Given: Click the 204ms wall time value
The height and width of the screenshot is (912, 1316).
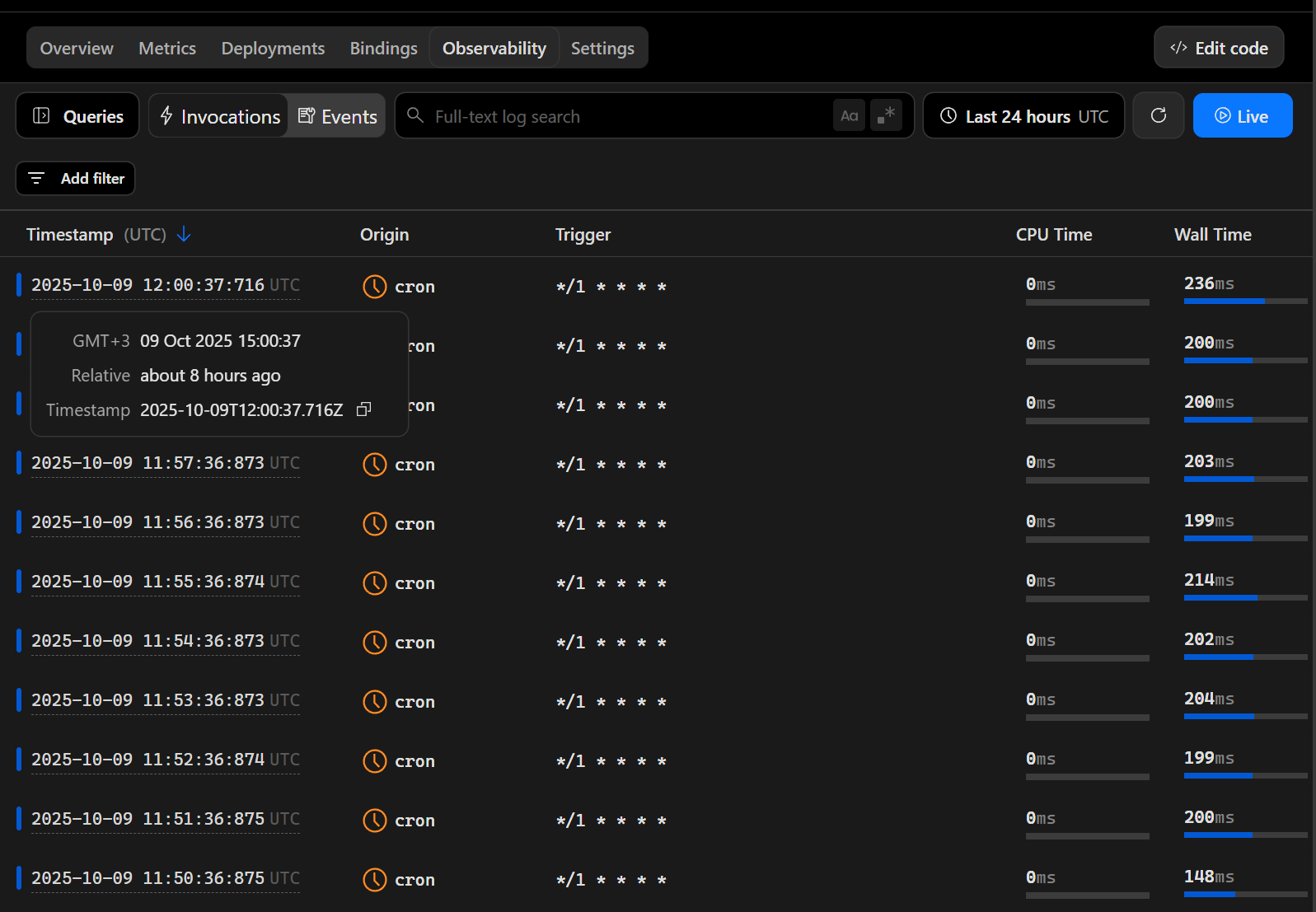Looking at the screenshot, I should pyautogui.click(x=1209, y=699).
